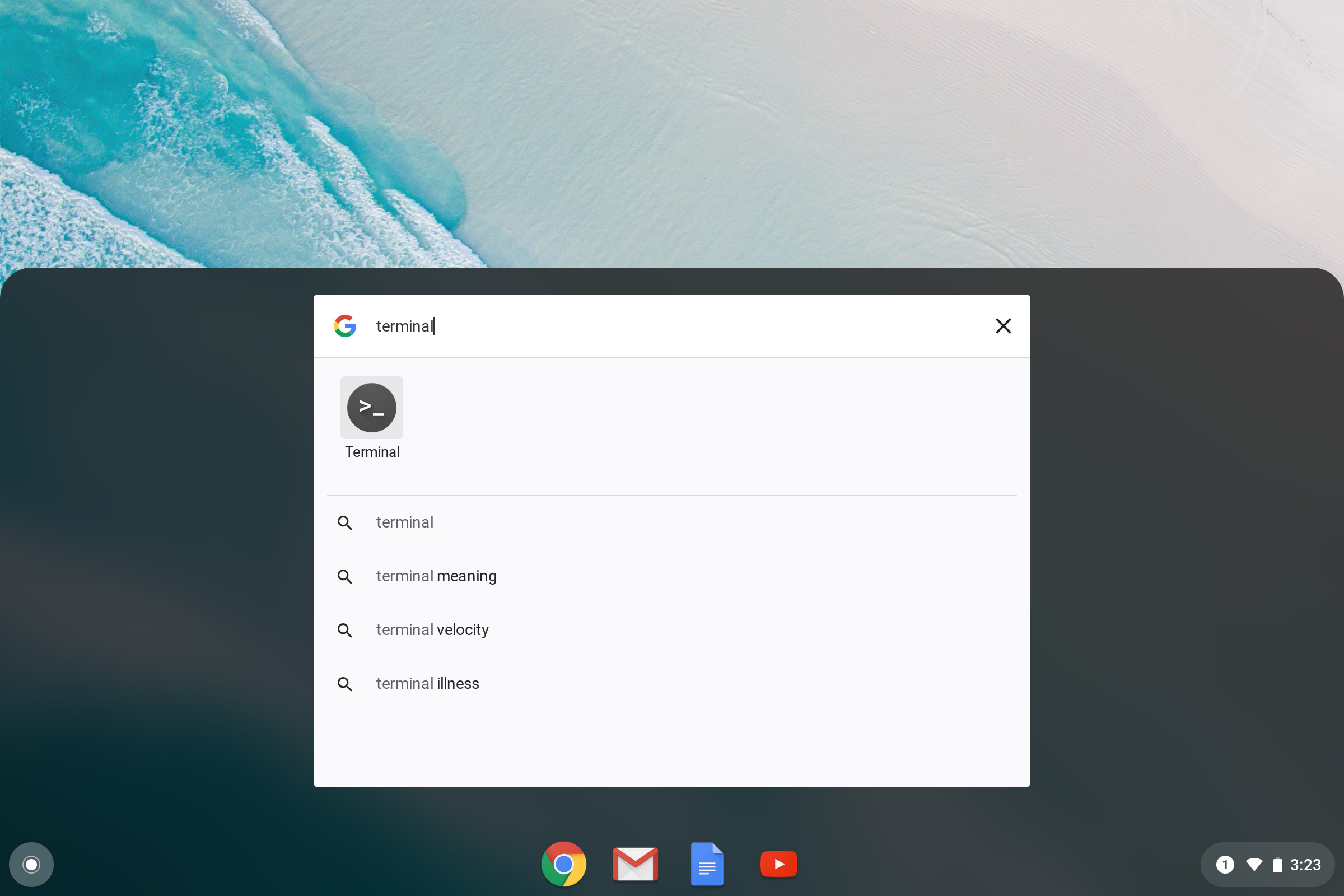Screen dimensions: 1344x896
Task: Click the Google logo in search box
Action: [345, 326]
